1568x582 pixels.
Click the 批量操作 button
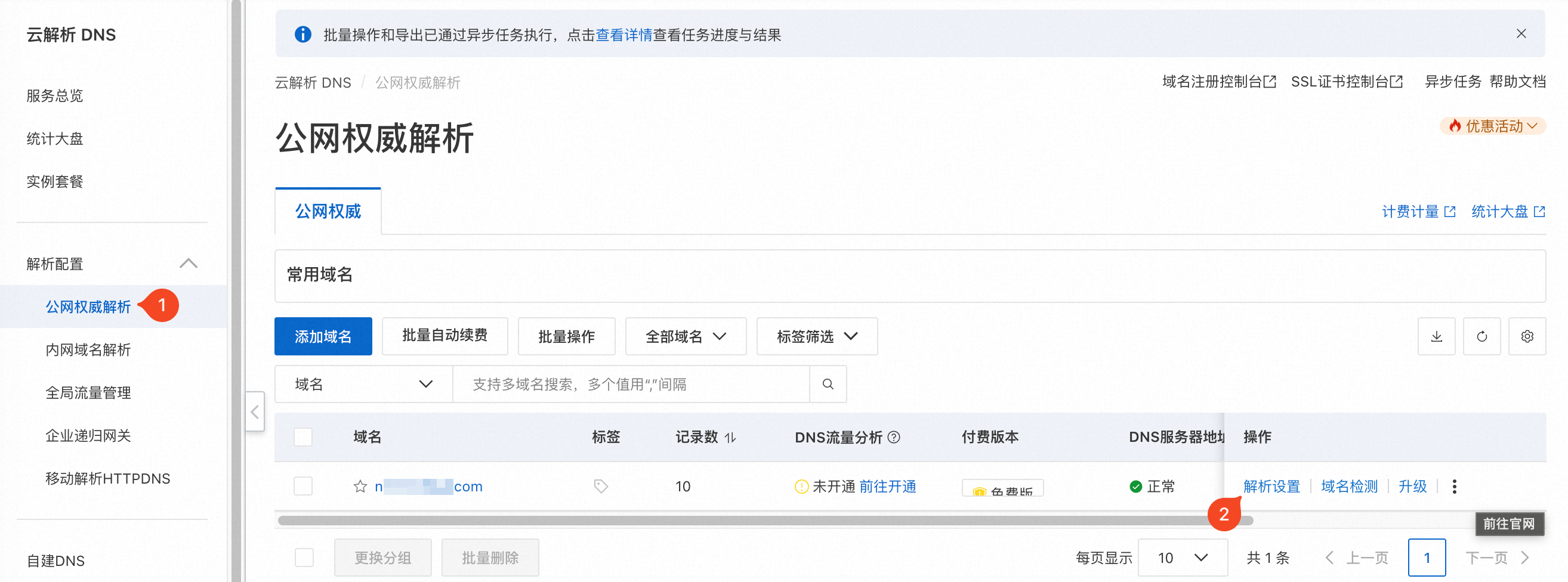(x=567, y=336)
